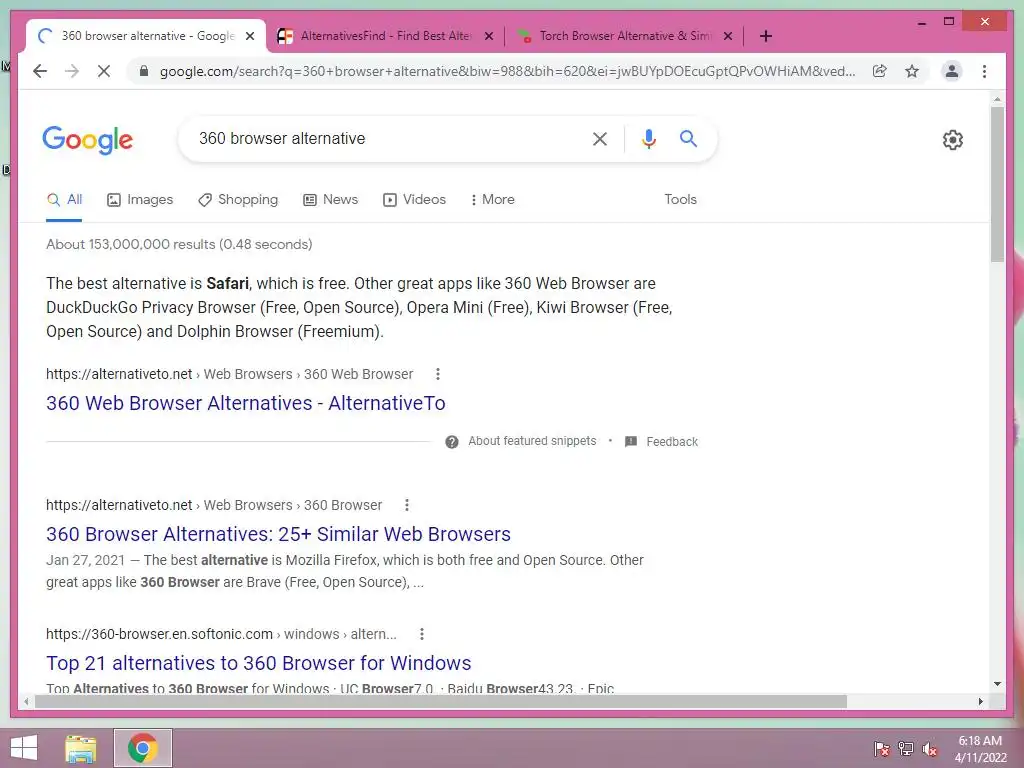
Task: Close the 360 browser alternative tab
Action: tap(250, 36)
